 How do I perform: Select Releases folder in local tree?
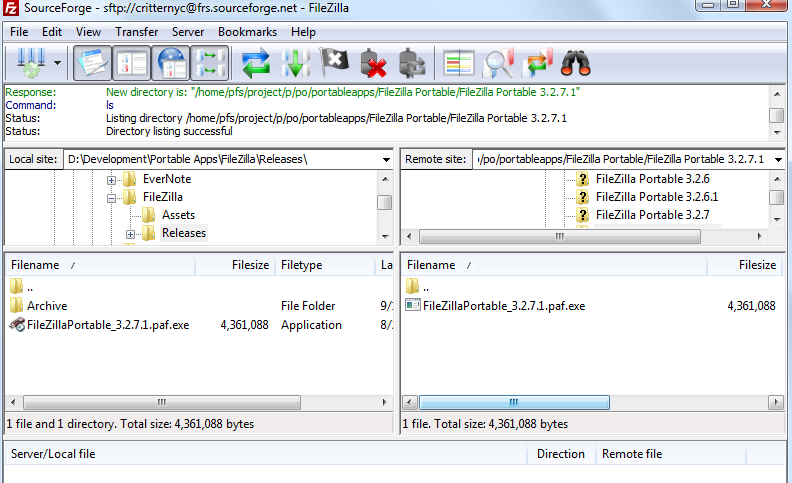(x=184, y=233)
